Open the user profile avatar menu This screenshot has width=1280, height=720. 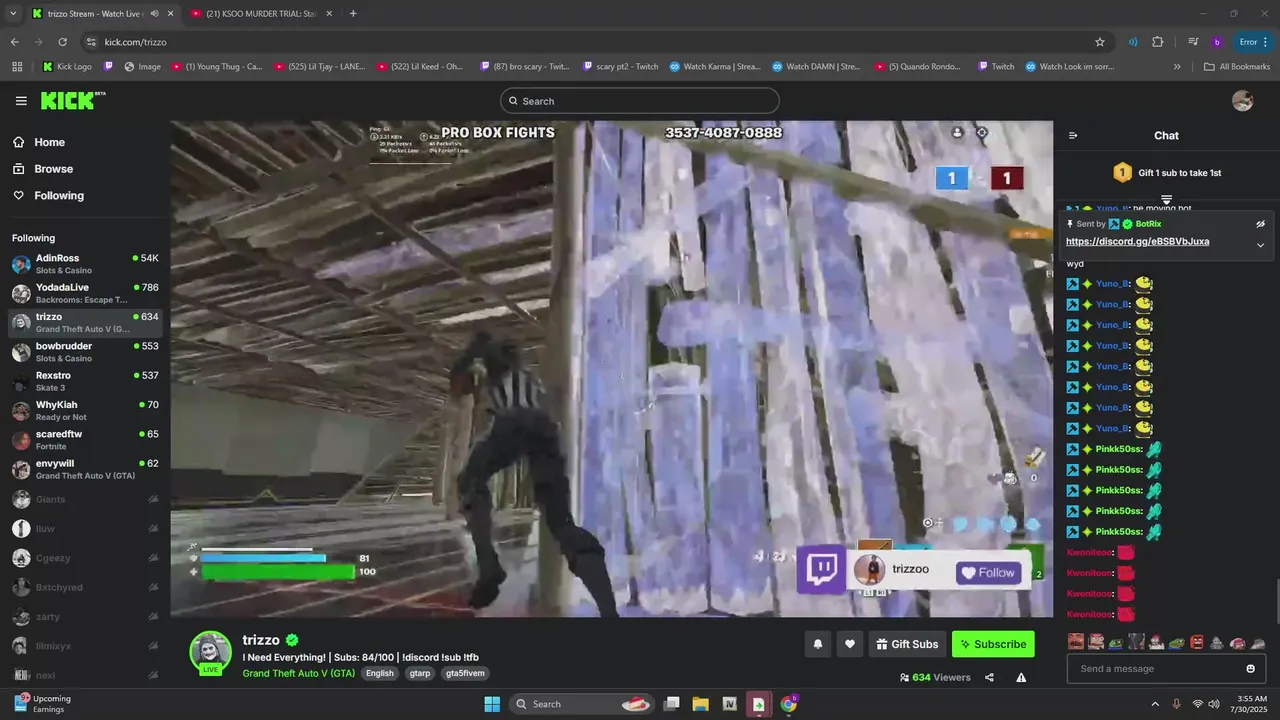[1242, 101]
